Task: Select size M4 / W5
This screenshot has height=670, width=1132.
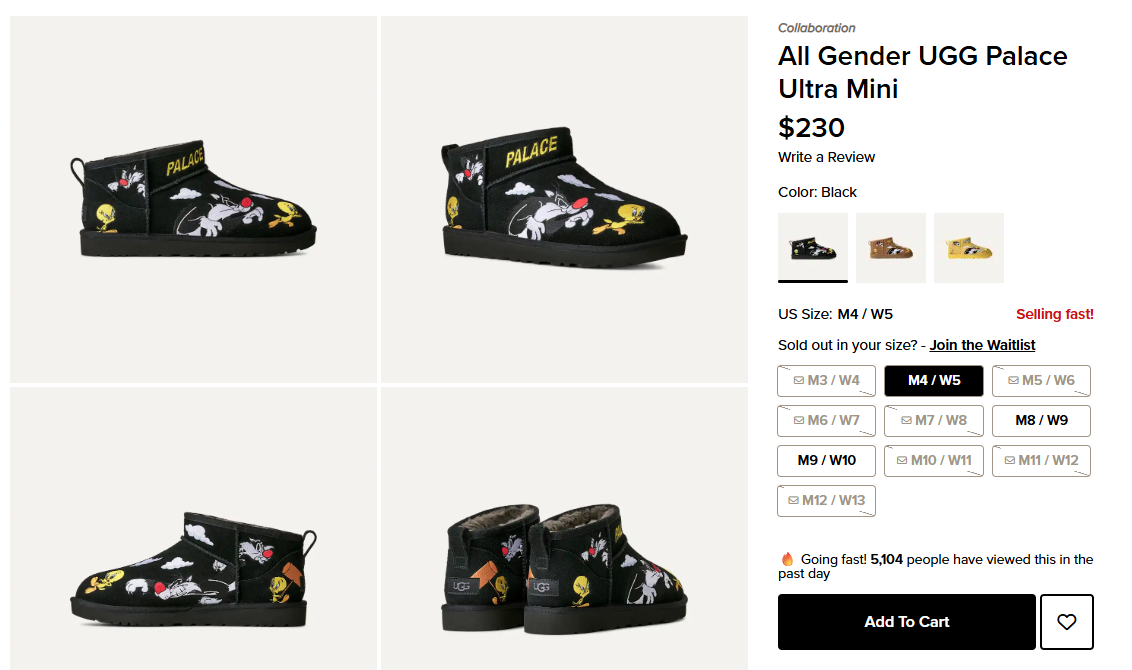Action: [x=934, y=381]
